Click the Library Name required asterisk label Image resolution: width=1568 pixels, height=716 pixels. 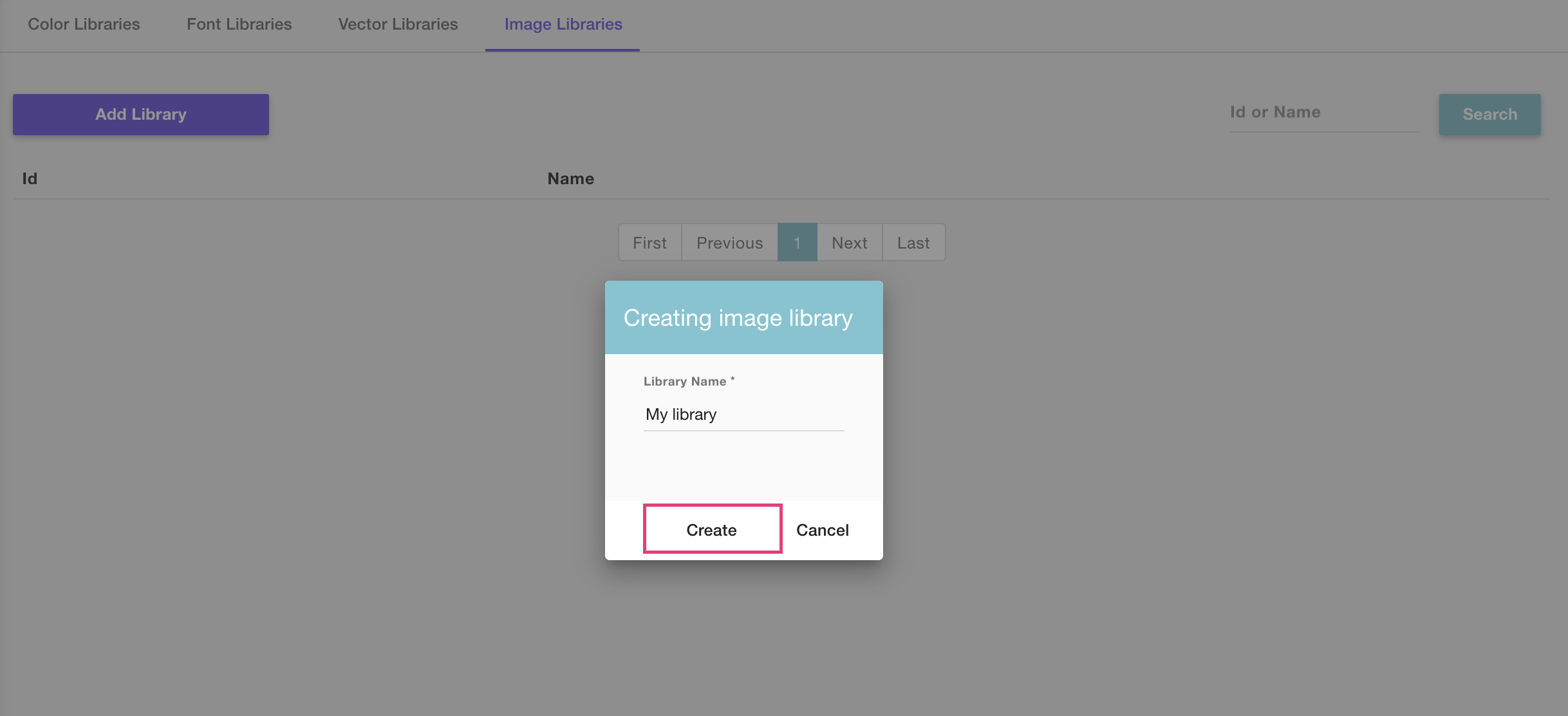[688, 381]
